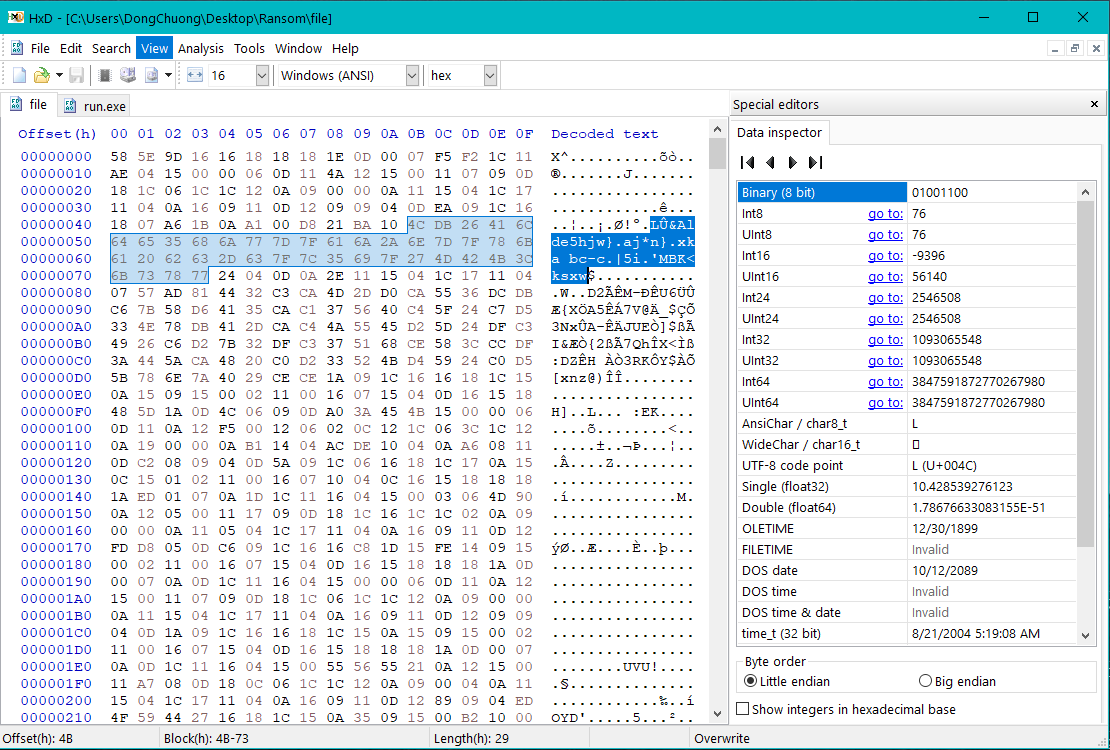The width and height of the screenshot is (1110, 750).
Task: Click offset 00000100 row label
Action: tap(56, 428)
